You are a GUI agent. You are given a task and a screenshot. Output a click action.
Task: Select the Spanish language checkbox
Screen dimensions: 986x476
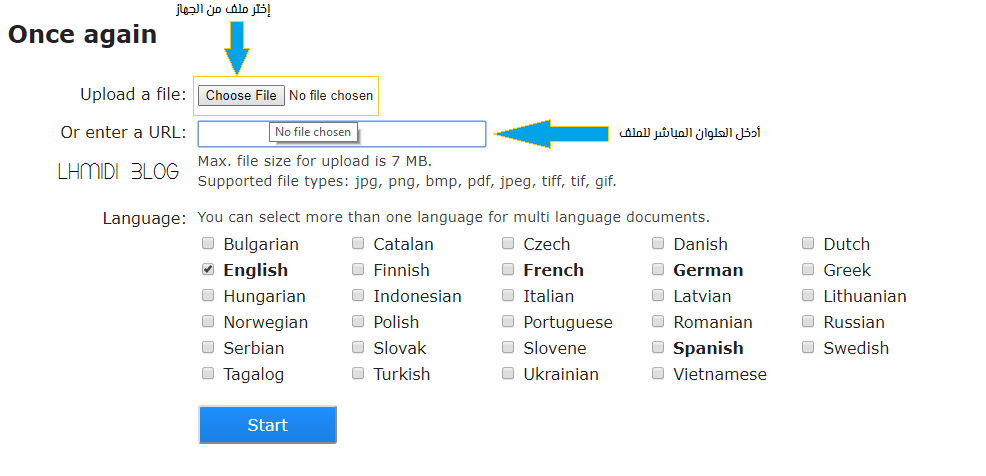coord(658,347)
